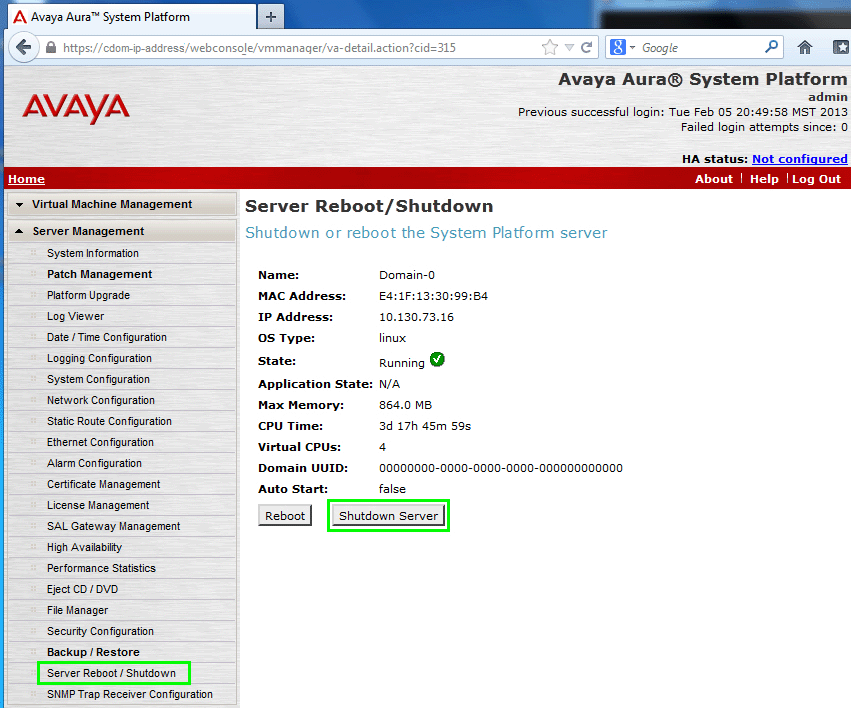Open SNMP Trap Receiver Configuration
The width and height of the screenshot is (851, 708).
(x=130, y=694)
